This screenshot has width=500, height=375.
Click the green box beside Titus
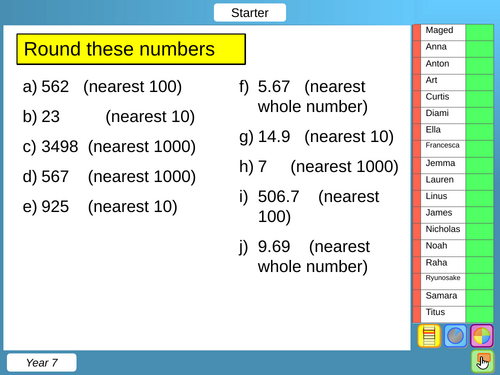coord(479,314)
